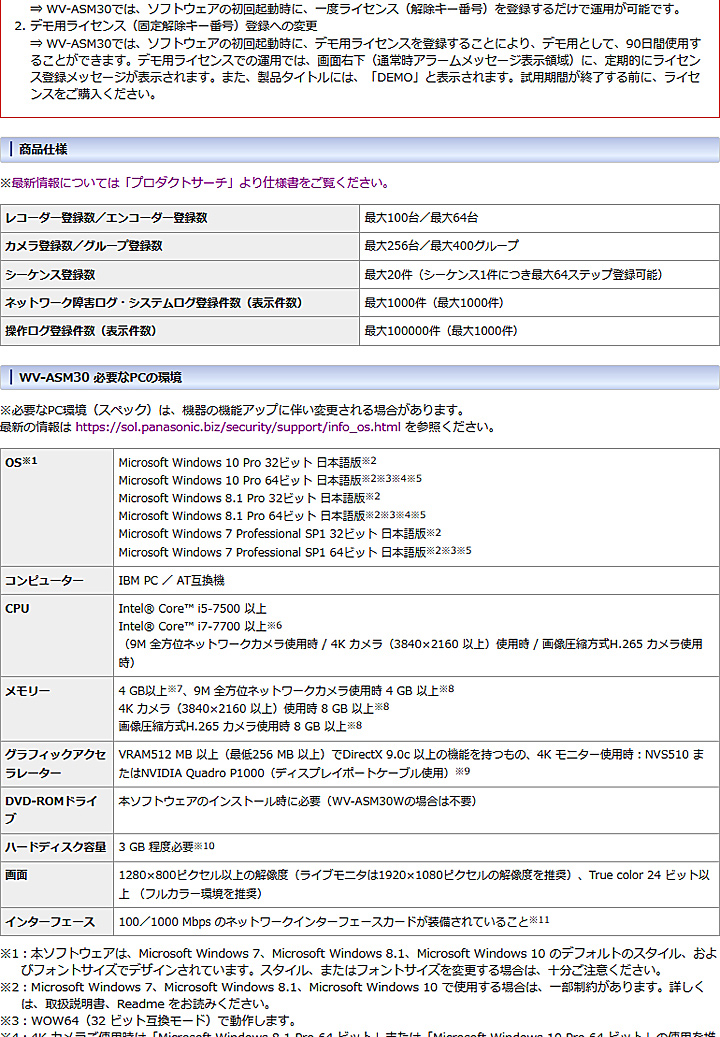Screen dimensions: 720x1037
Task: Click the 画面 row header
Action: 57,885
